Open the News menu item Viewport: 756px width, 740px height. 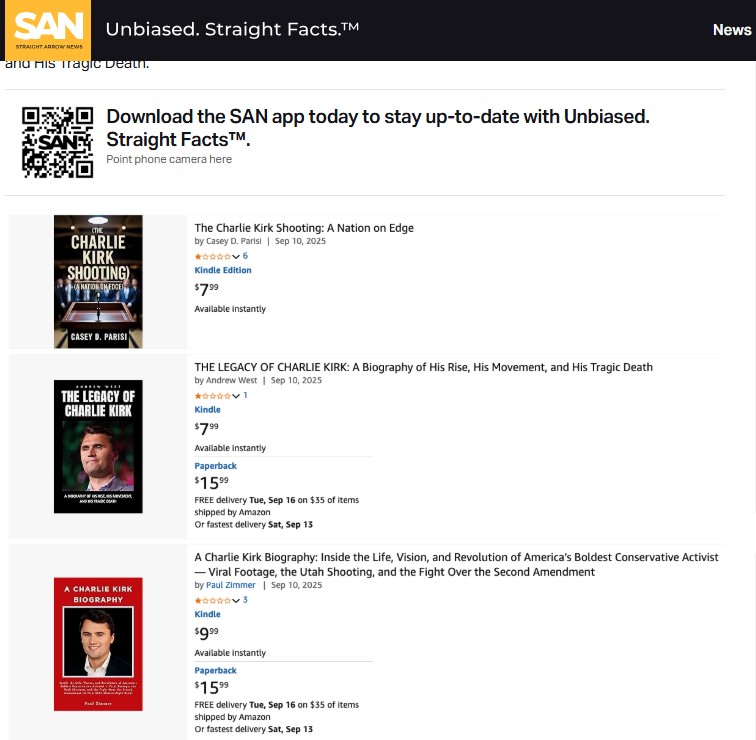coord(731,30)
